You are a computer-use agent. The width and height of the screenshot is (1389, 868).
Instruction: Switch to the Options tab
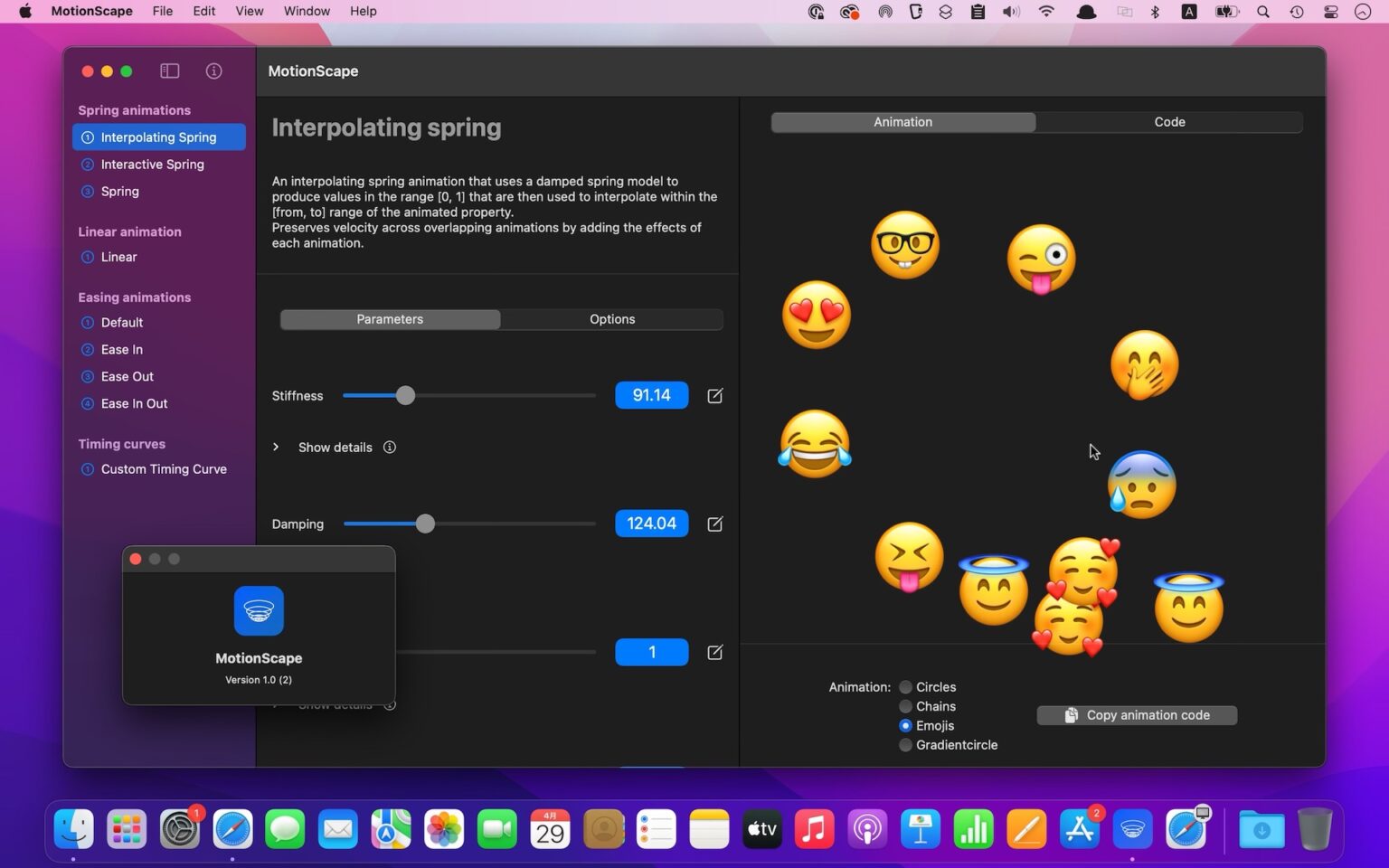point(612,319)
